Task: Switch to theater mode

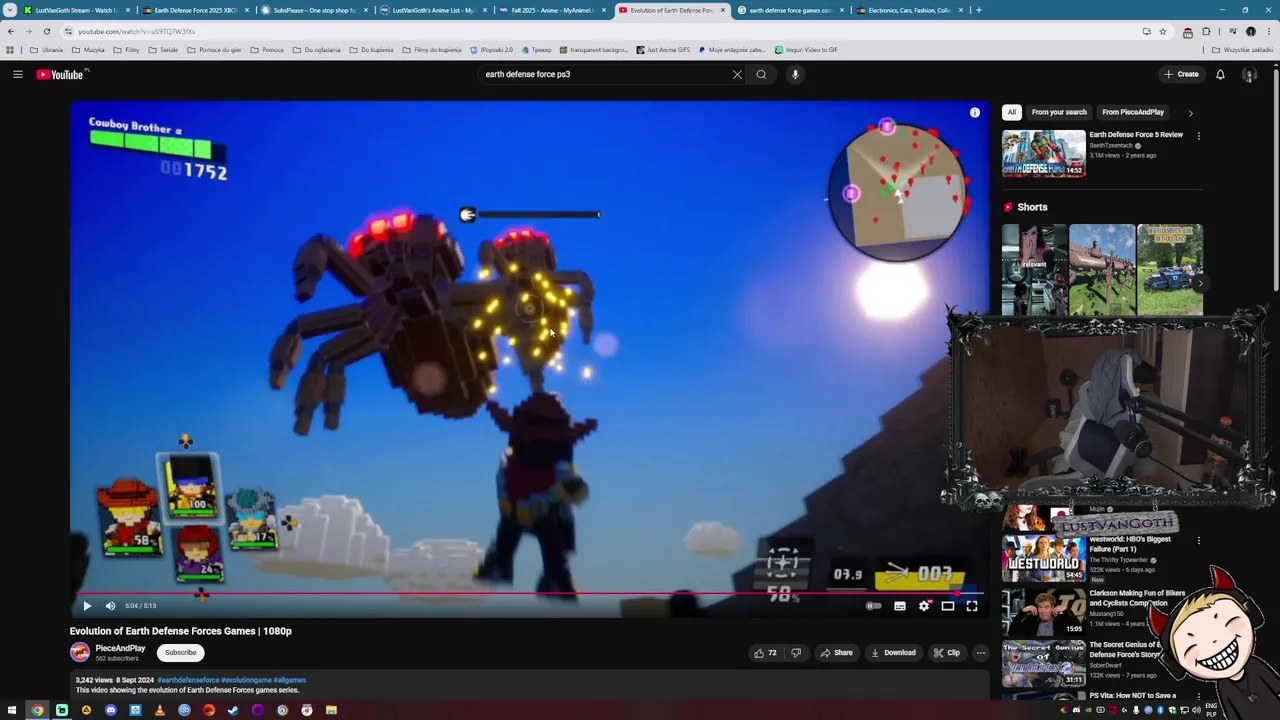Action: (947, 606)
